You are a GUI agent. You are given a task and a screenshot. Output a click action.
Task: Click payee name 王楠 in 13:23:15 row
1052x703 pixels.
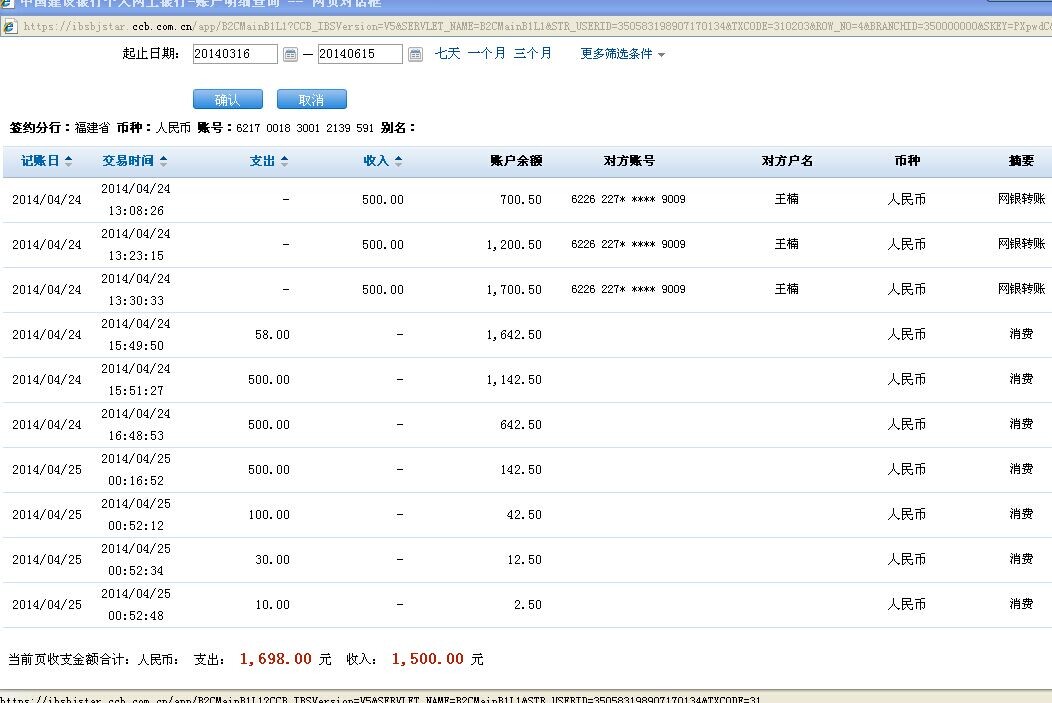tap(786, 244)
